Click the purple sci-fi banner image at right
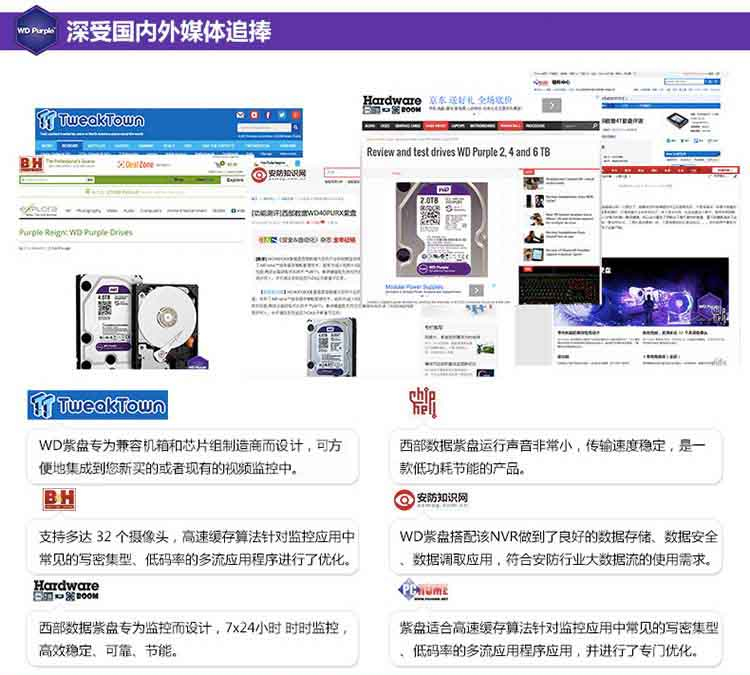 tap(641, 292)
